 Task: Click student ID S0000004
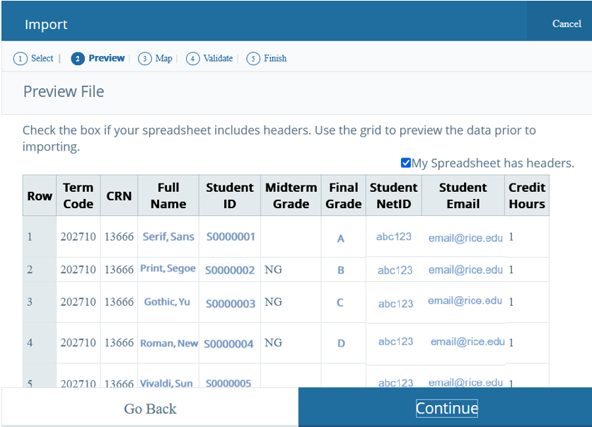point(229,344)
